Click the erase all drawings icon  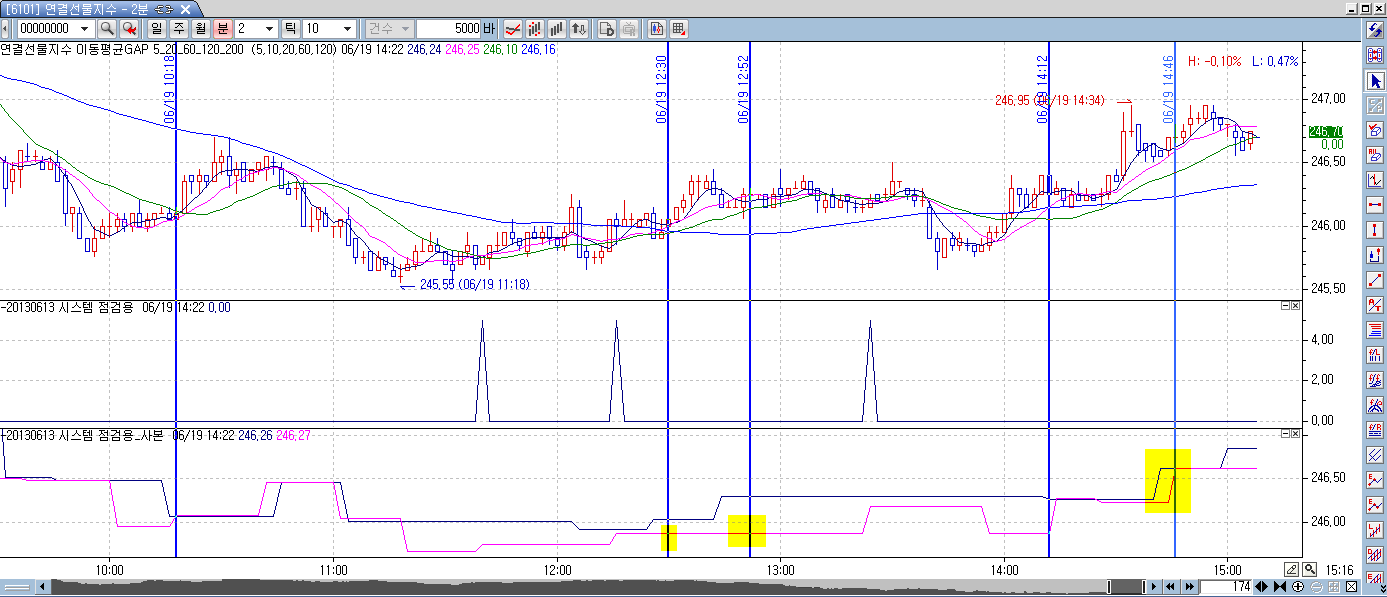(1375, 155)
